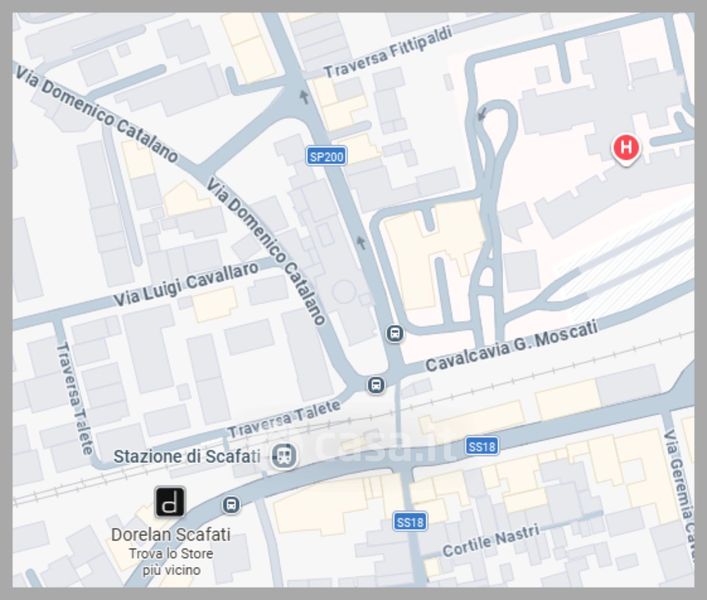Click bus stop icon beside Dorelan store

[x=231, y=504]
